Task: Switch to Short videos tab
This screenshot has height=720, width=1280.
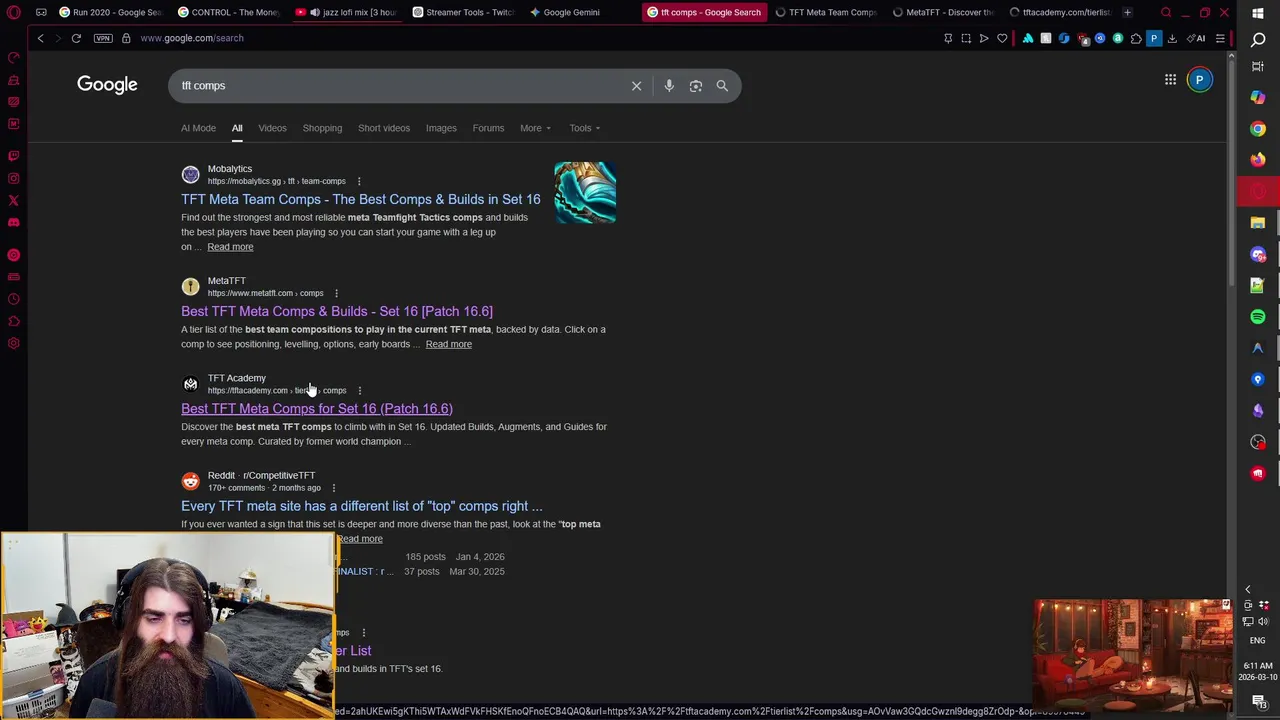Action: (x=384, y=128)
